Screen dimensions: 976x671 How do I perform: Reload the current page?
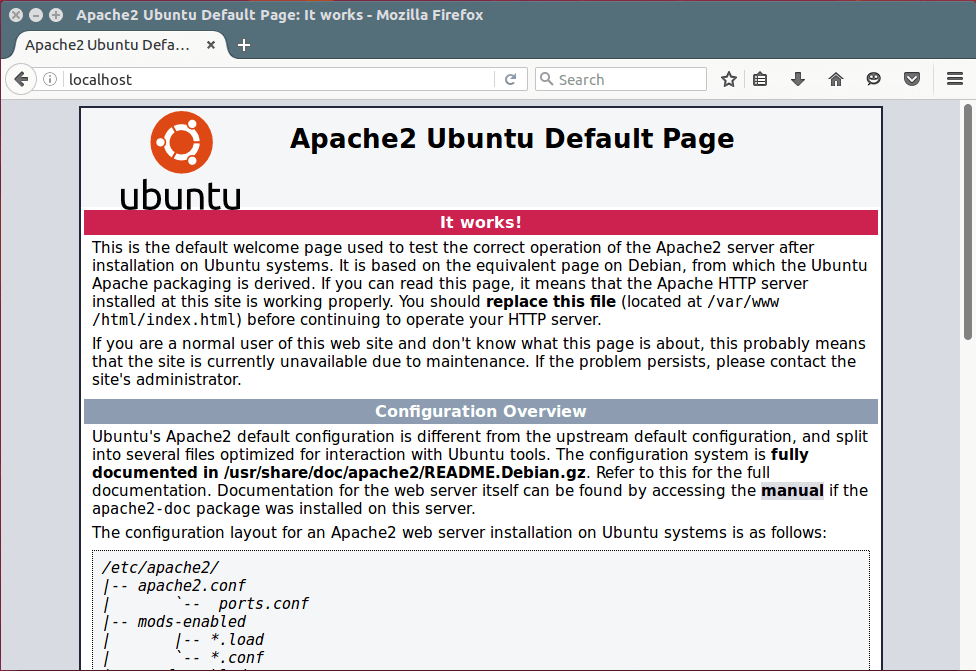click(511, 80)
